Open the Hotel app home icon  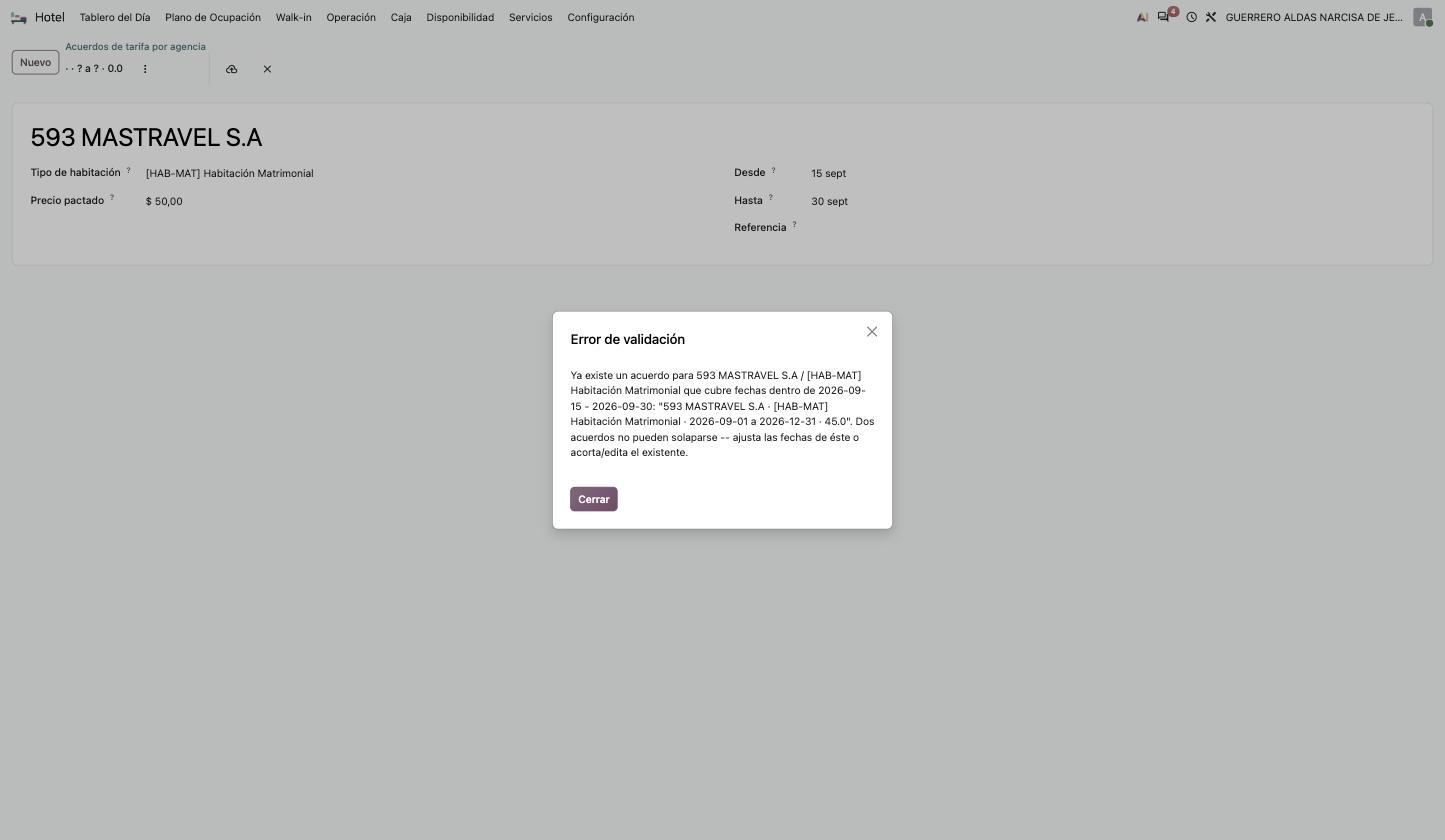pos(18,17)
